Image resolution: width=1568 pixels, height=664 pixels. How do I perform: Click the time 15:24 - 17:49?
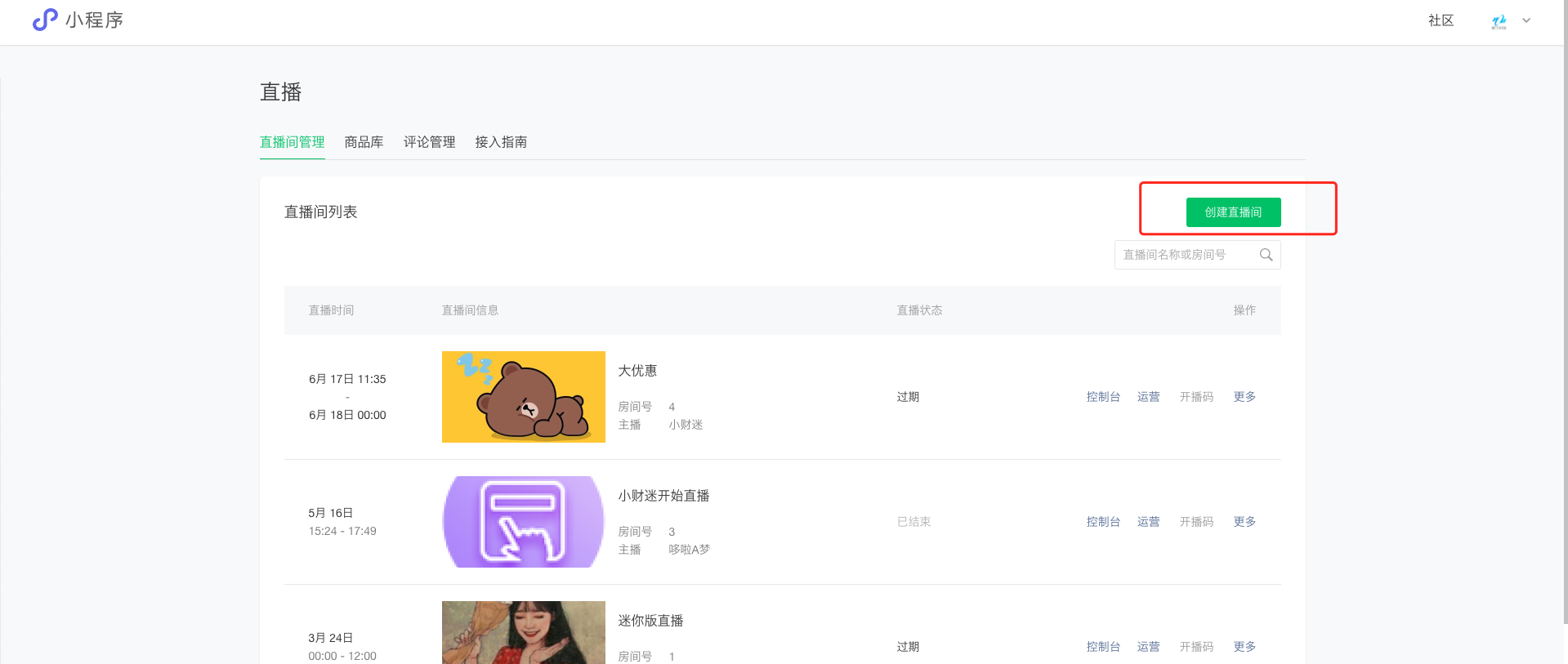click(342, 531)
